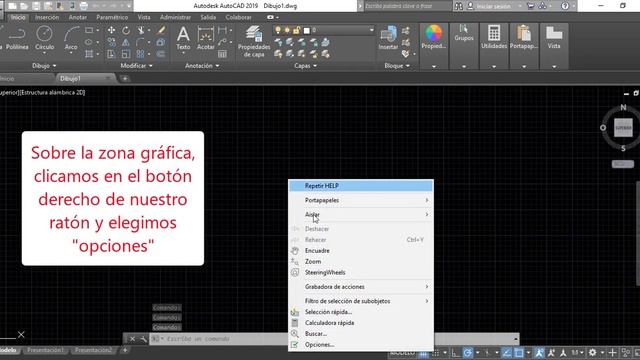The width and height of the screenshot is (640, 360).
Task: Click the Rotate modify tool icon
Action: 126,30
